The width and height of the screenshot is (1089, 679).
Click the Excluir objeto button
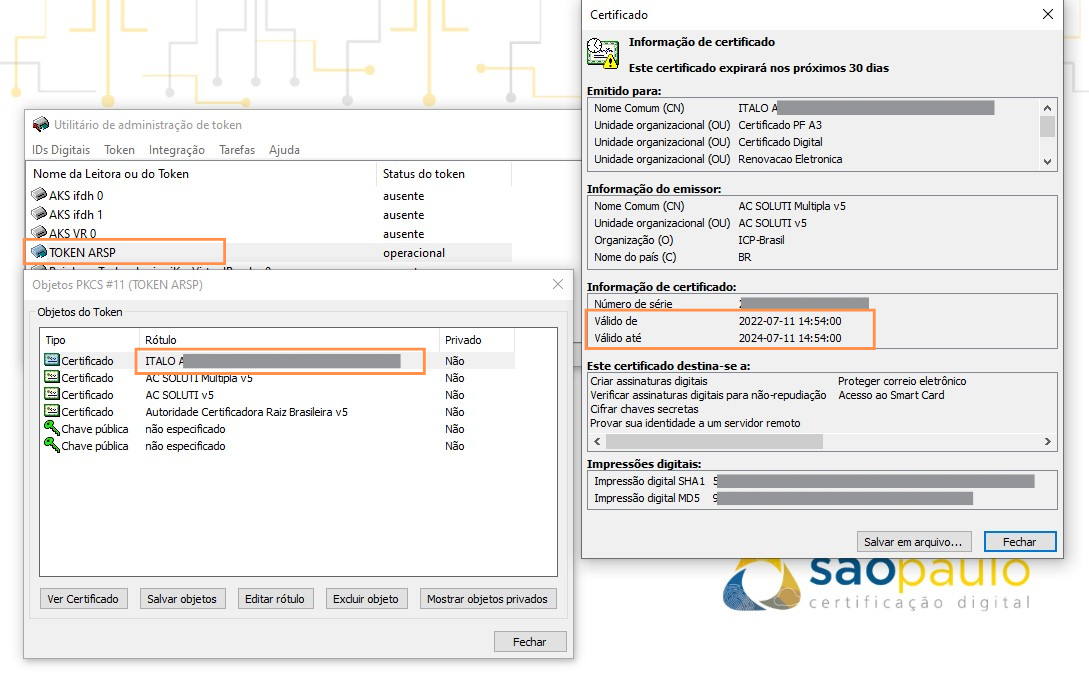[366, 598]
